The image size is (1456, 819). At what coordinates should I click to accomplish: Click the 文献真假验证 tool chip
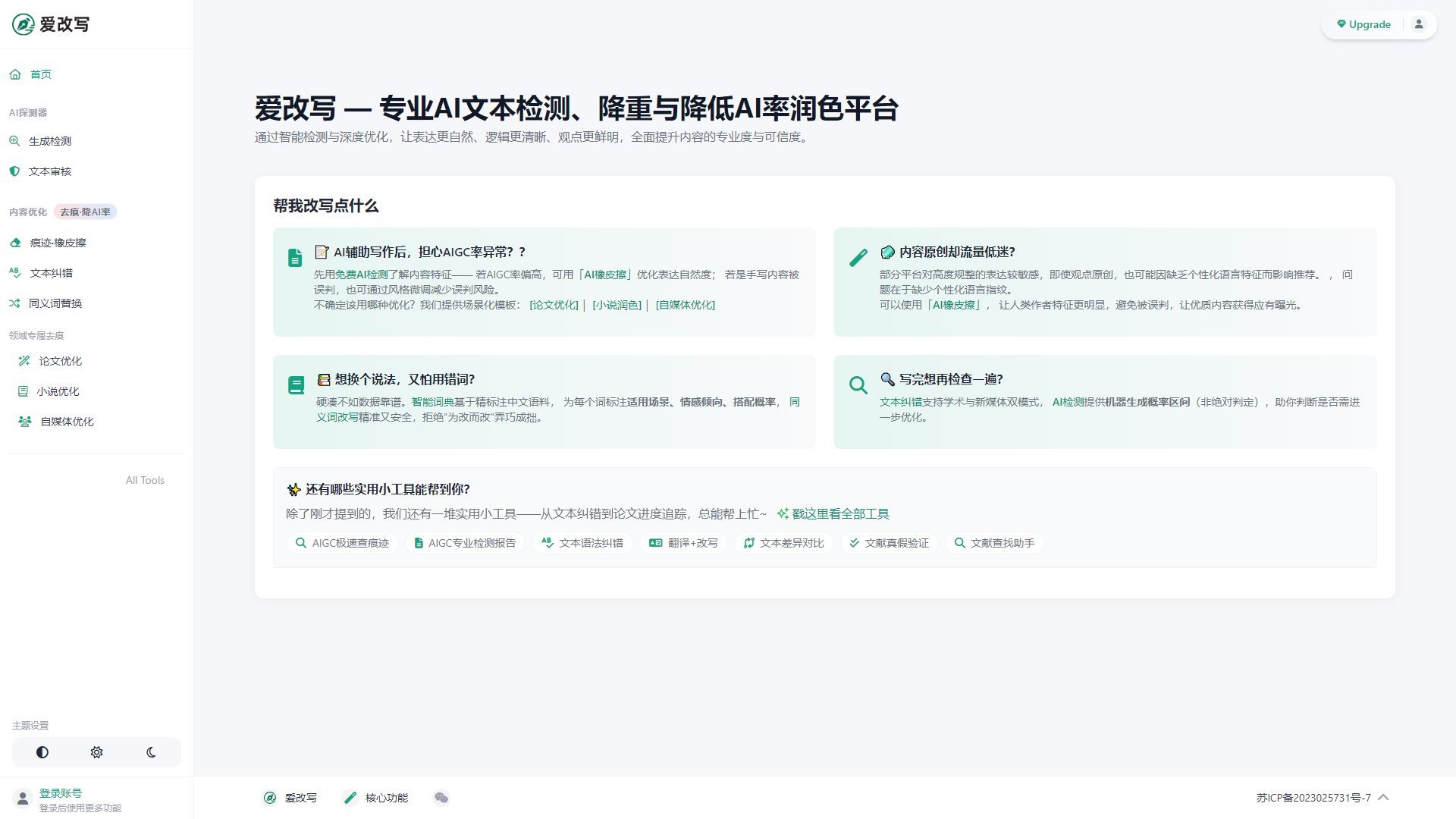890,543
